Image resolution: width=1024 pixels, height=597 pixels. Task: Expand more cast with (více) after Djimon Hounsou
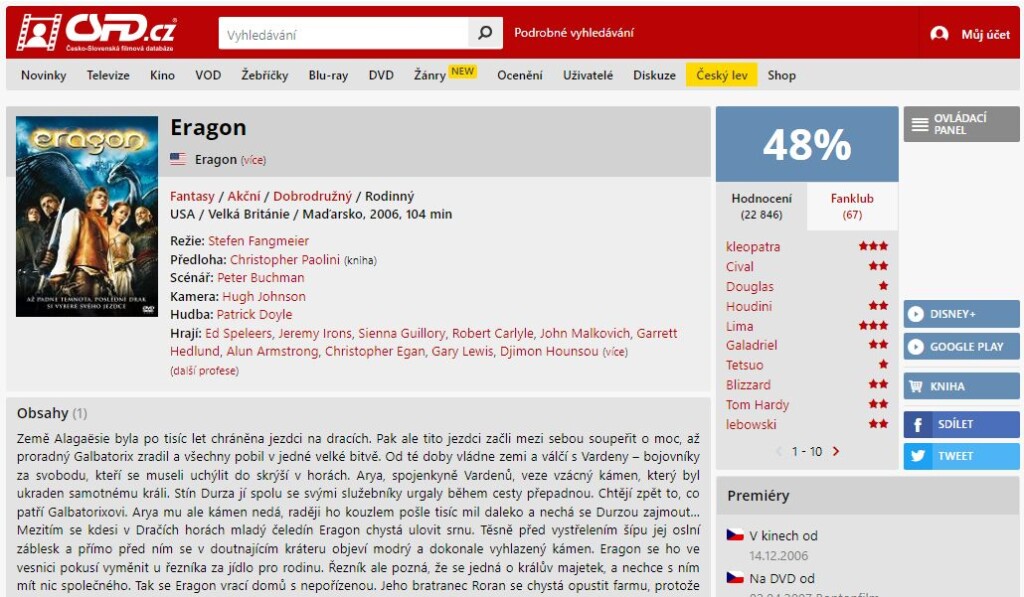pyautogui.click(x=615, y=352)
